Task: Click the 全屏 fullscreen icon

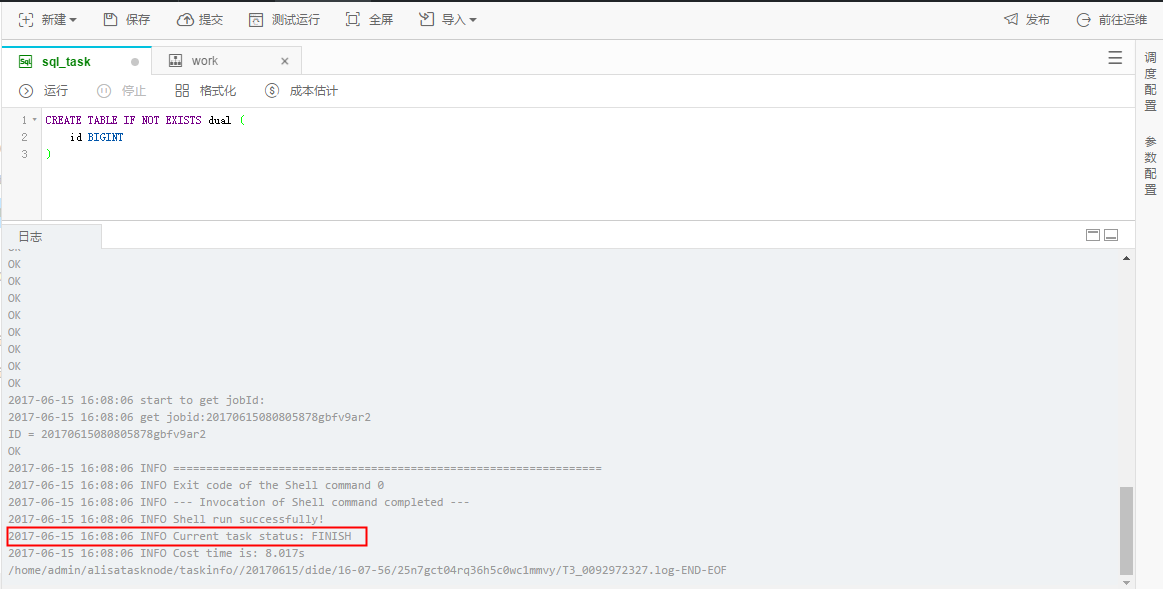Action: pos(353,20)
